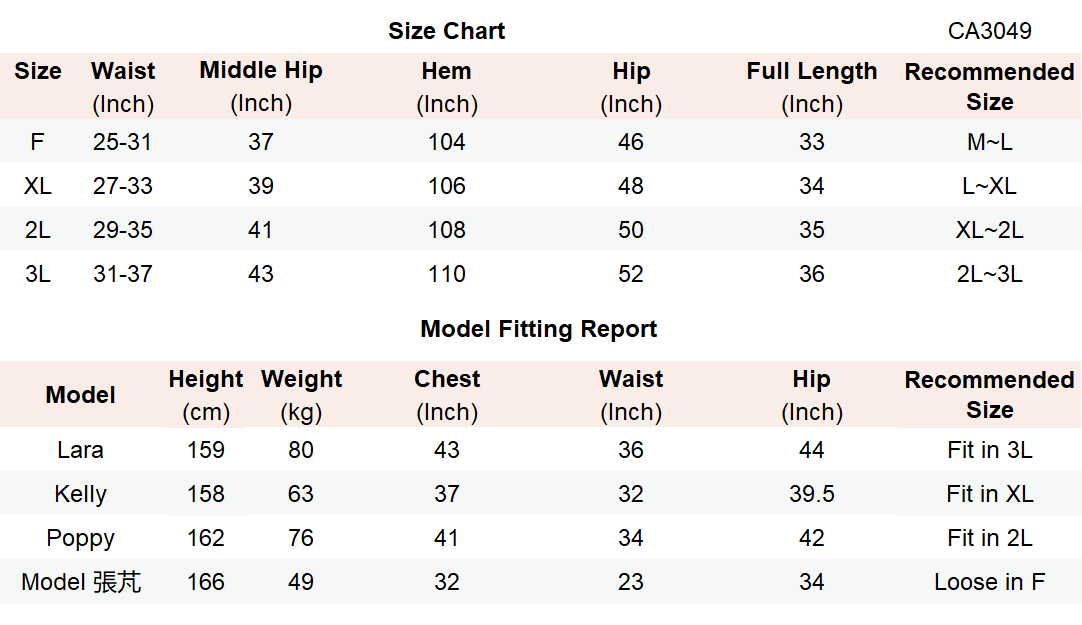This screenshot has height=625, width=1082.
Task: Click model name Kelly
Action: (80, 494)
